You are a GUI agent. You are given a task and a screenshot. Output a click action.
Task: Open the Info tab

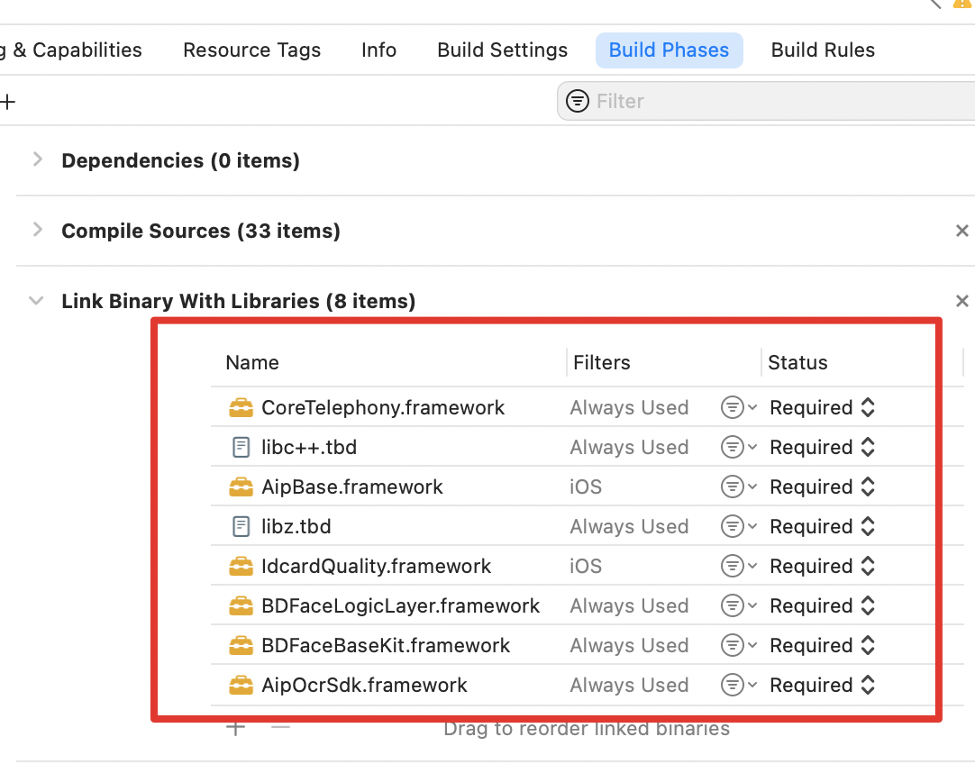[x=378, y=50]
